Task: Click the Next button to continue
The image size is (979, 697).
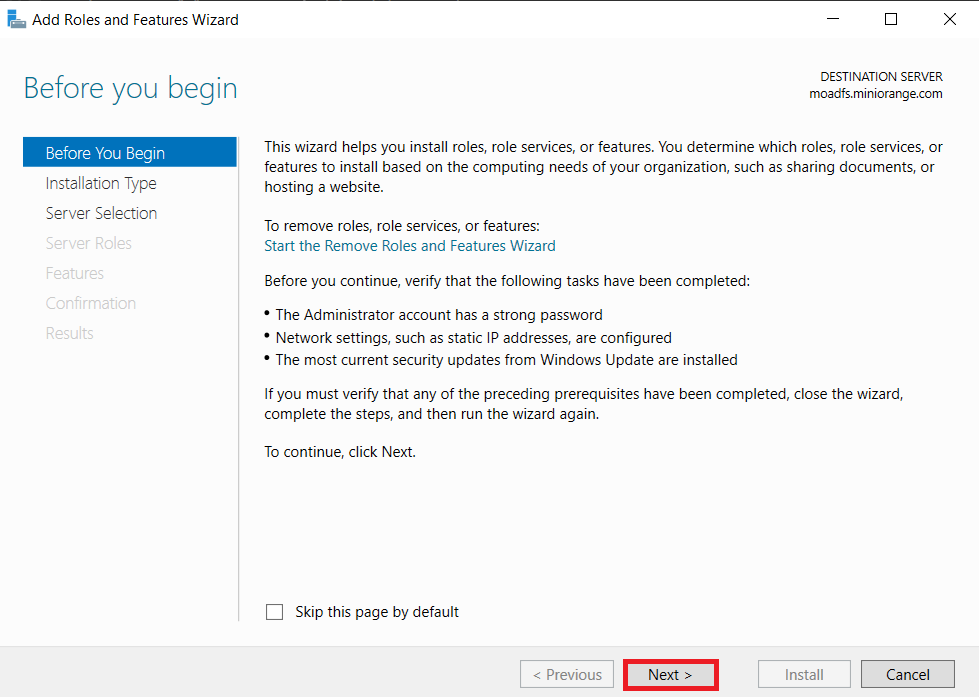Action: click(x=670, y=674)
